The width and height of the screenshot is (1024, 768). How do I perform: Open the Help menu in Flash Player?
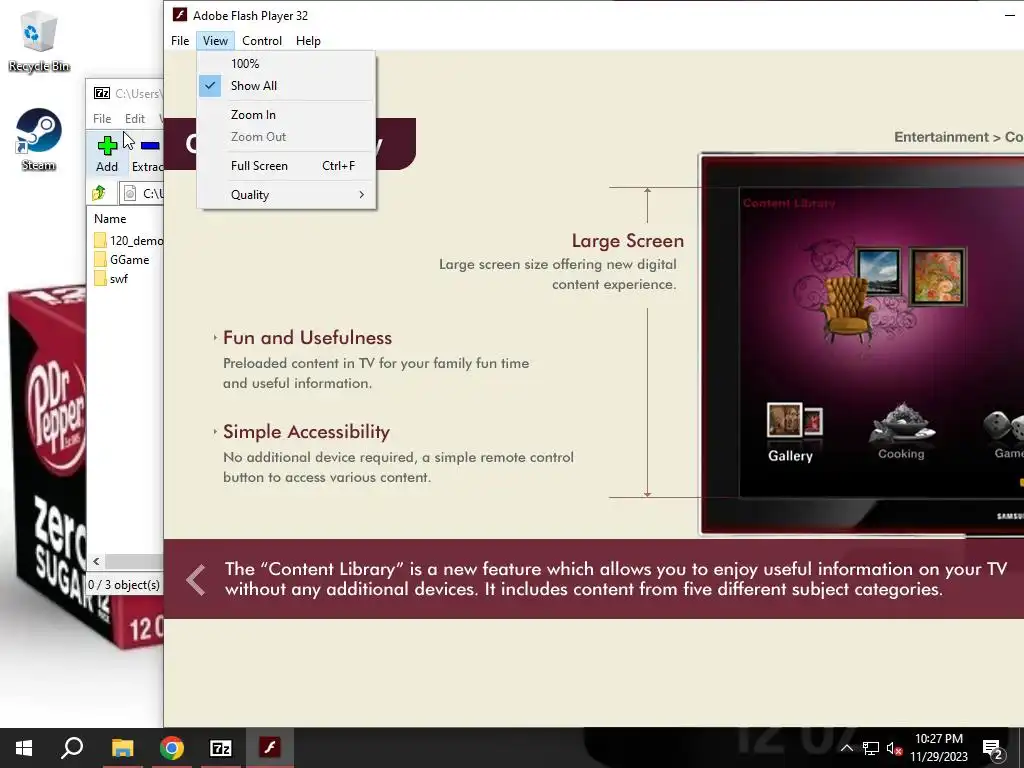pyautogui.click(x=308, y=40)
